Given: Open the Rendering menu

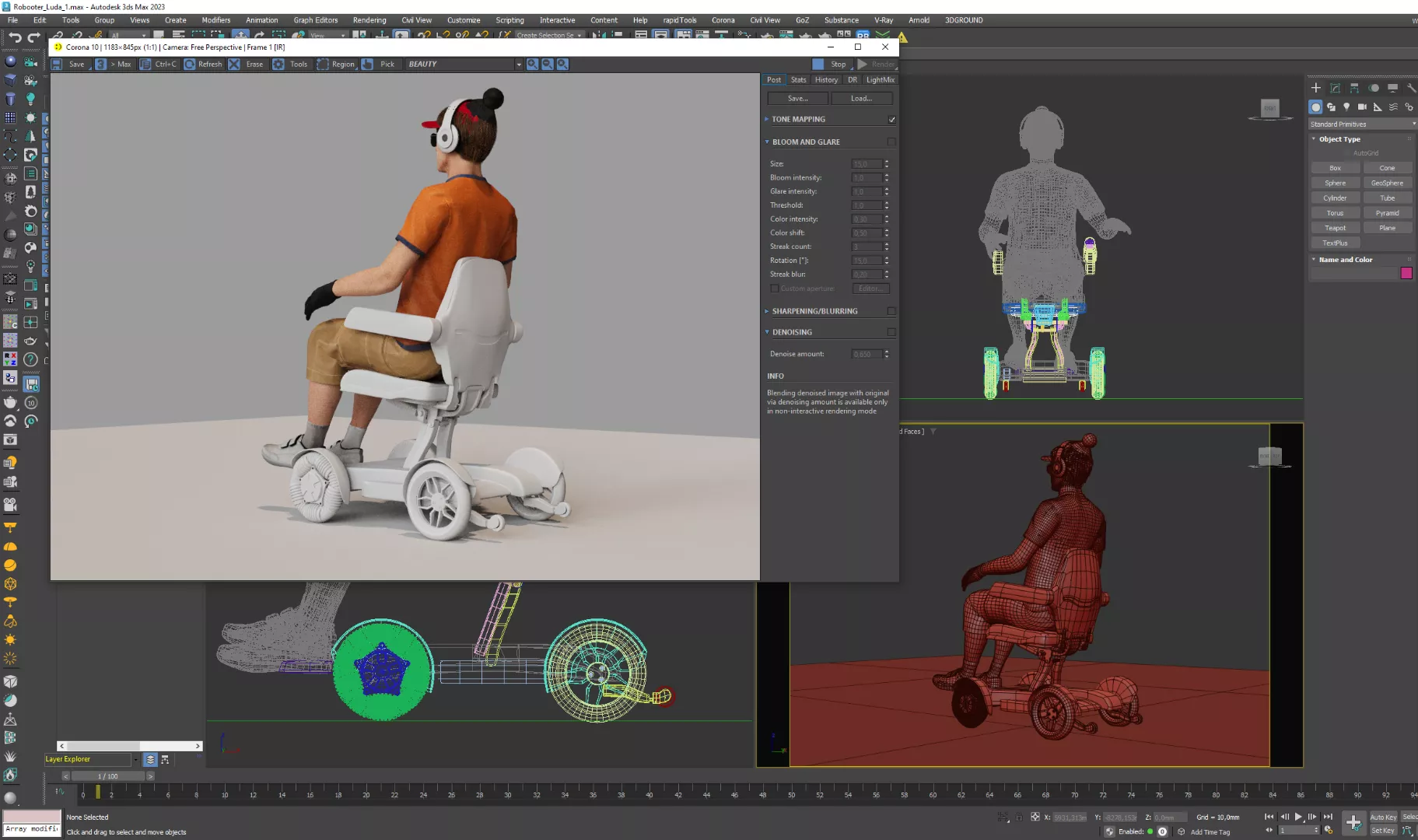Looking at the screenshot, I should (369, 20).
